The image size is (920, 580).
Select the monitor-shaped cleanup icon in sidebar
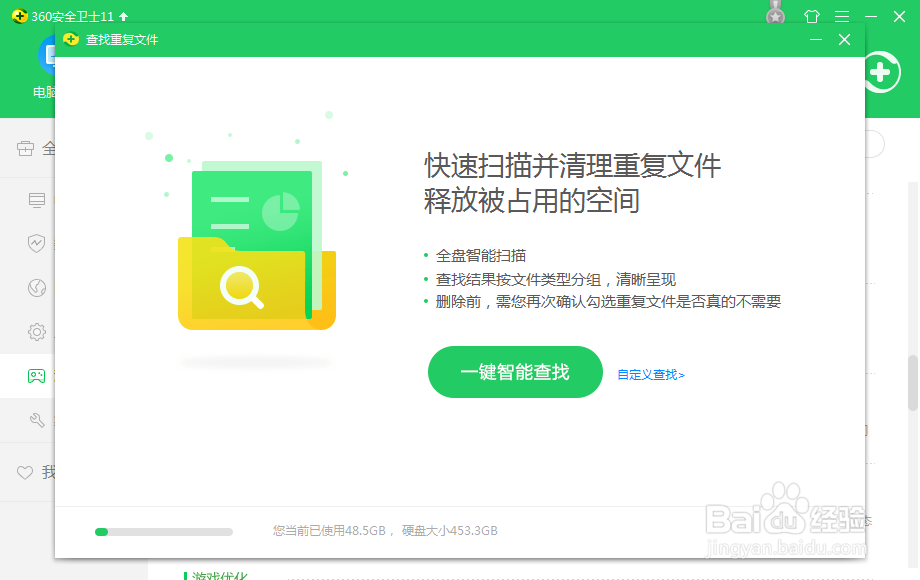(36, 199)
